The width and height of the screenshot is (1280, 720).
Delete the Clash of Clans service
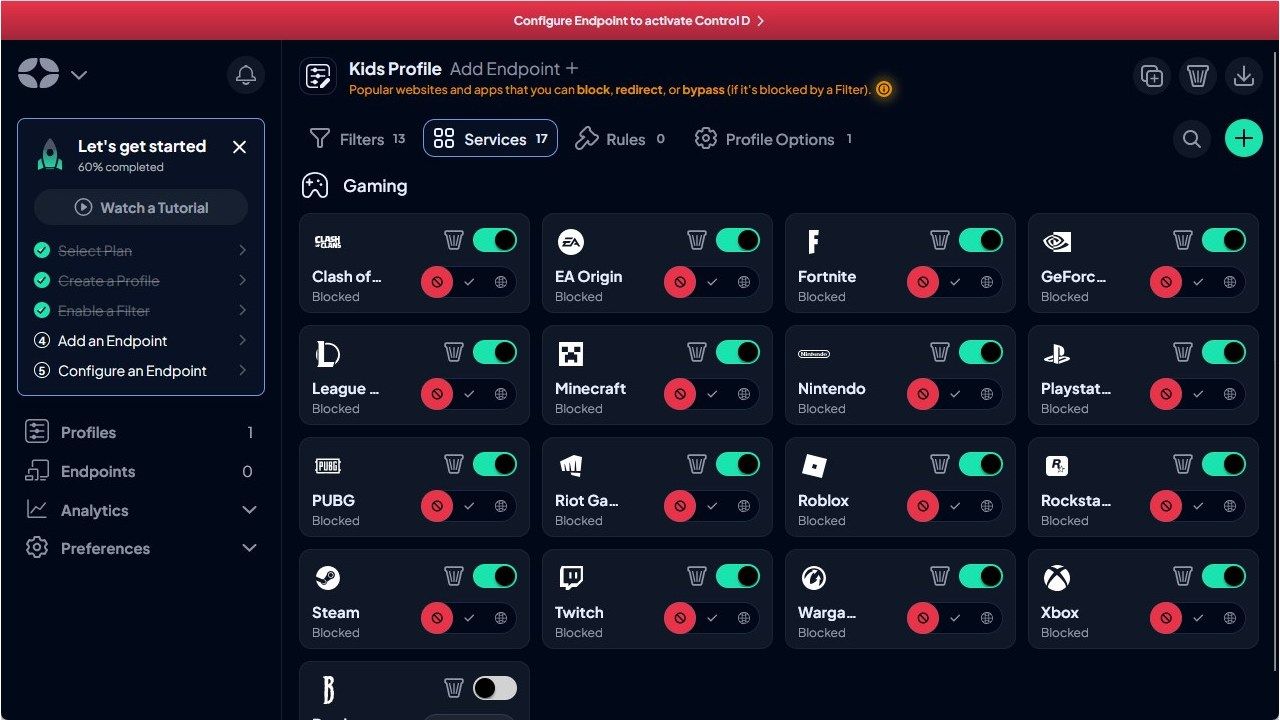(454, 240)
